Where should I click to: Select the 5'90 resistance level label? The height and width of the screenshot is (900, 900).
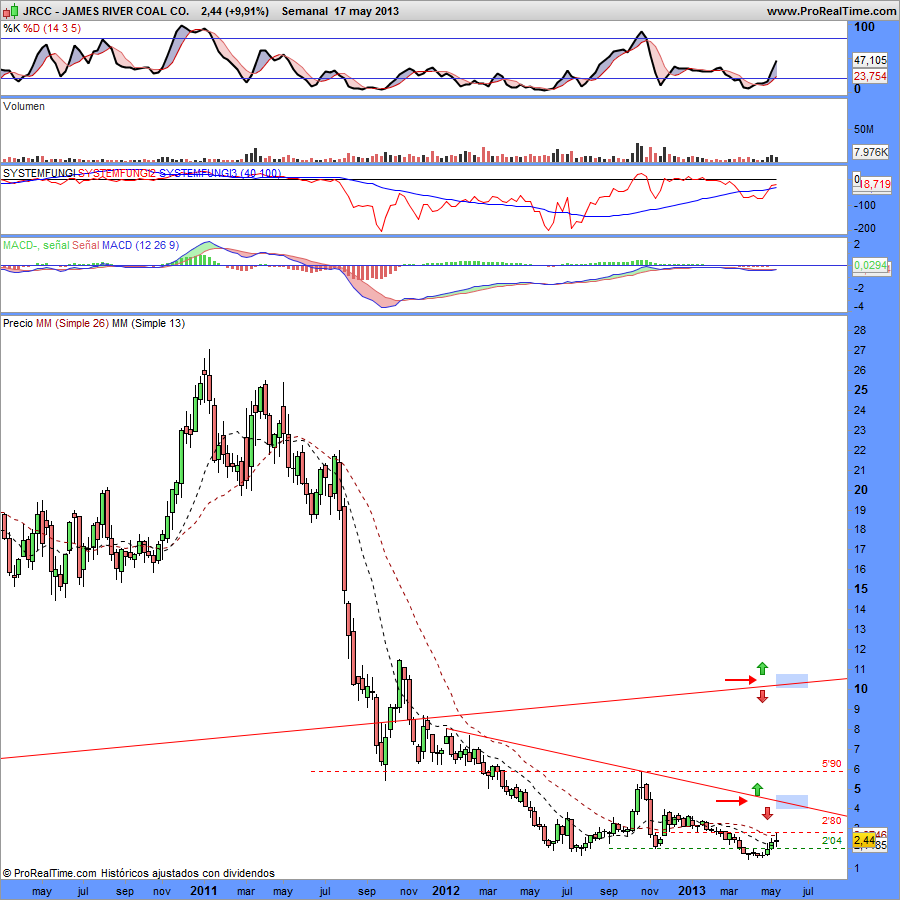tap(832, 764)
